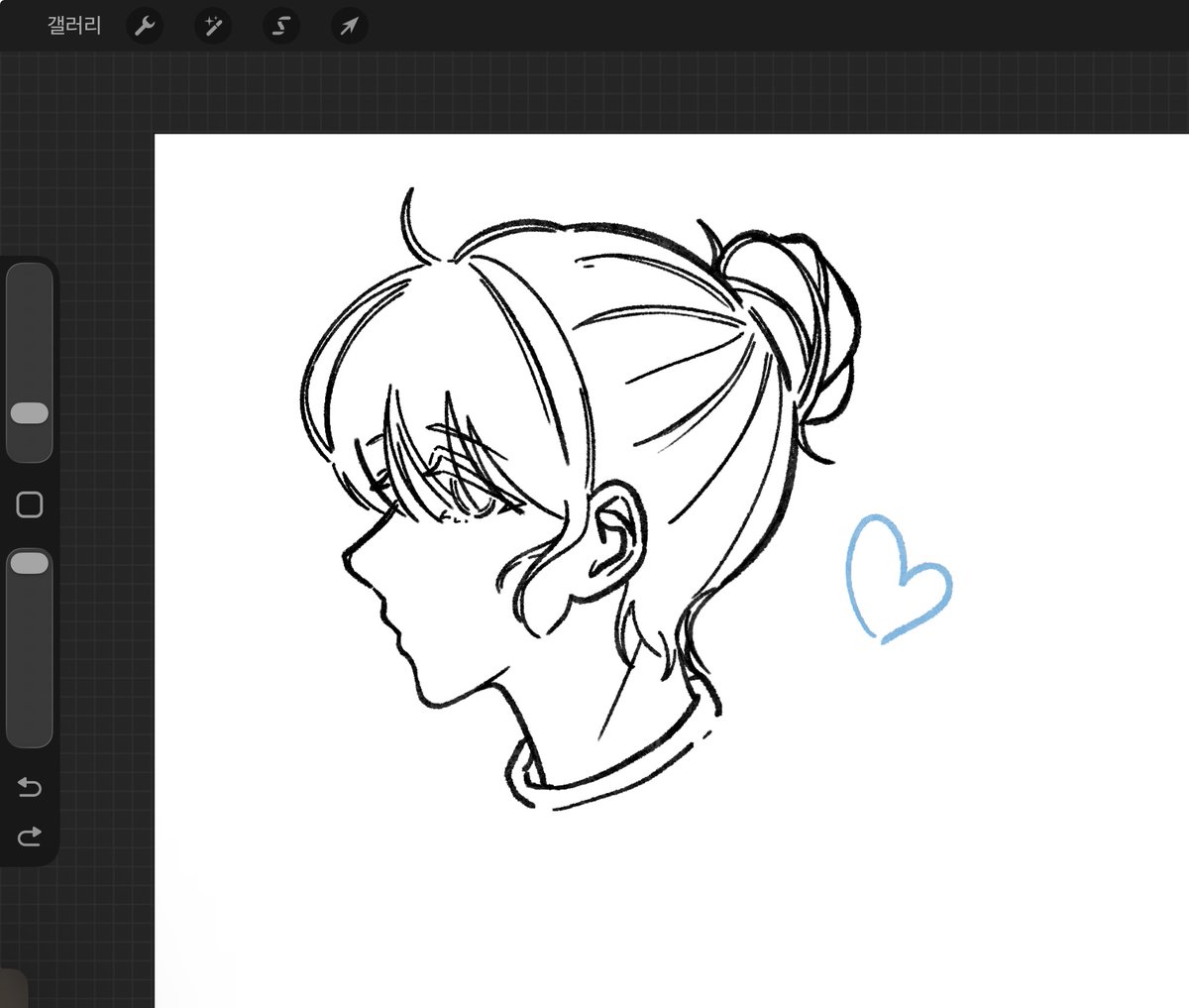Click the brush opacity slider handle
Viewport: 1189px width, 1008px height.
(30, 563)
